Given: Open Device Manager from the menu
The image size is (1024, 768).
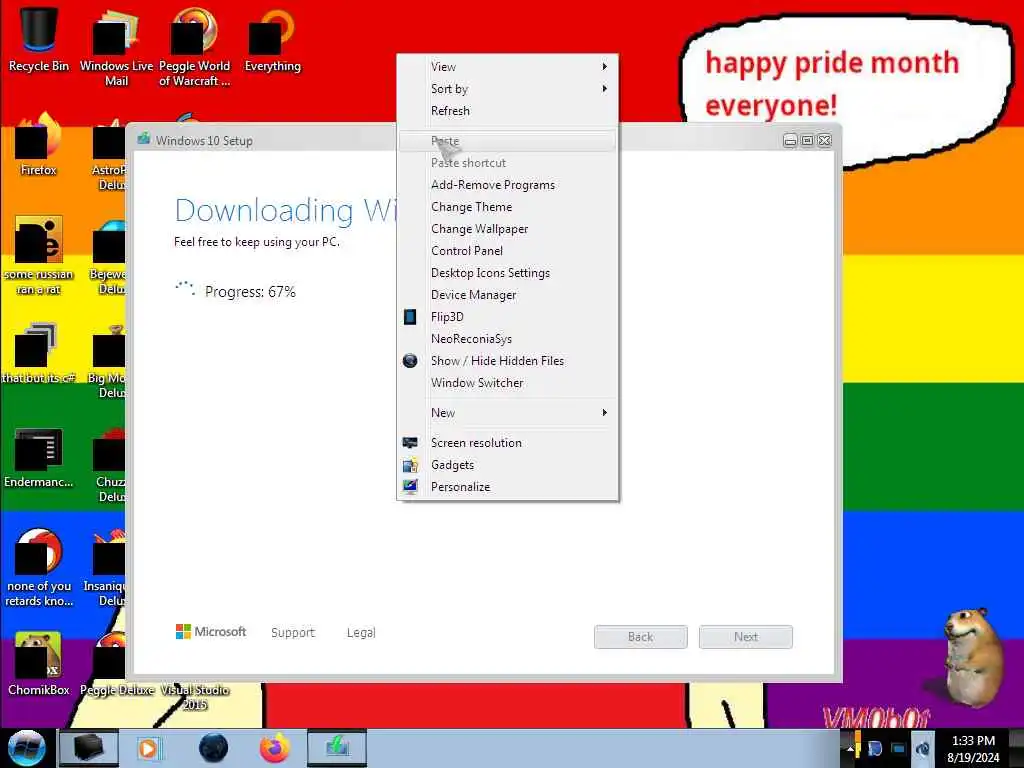Looking at the screenshot, I should point(507,295).
